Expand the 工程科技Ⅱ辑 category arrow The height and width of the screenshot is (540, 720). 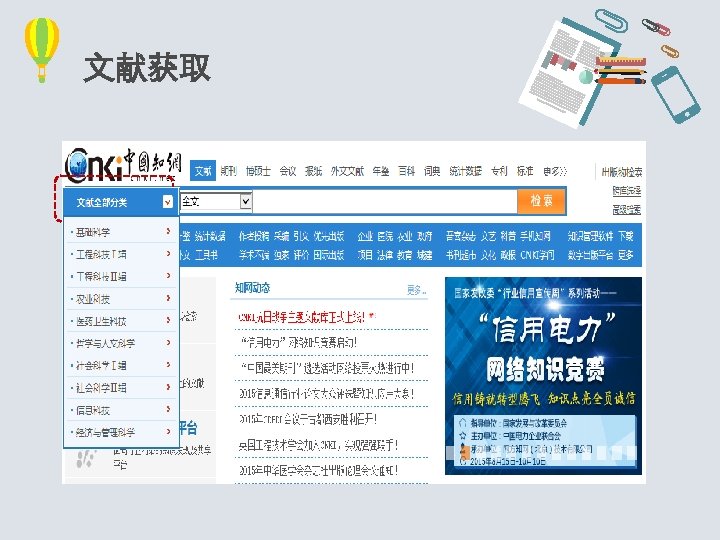pos(169,276)
